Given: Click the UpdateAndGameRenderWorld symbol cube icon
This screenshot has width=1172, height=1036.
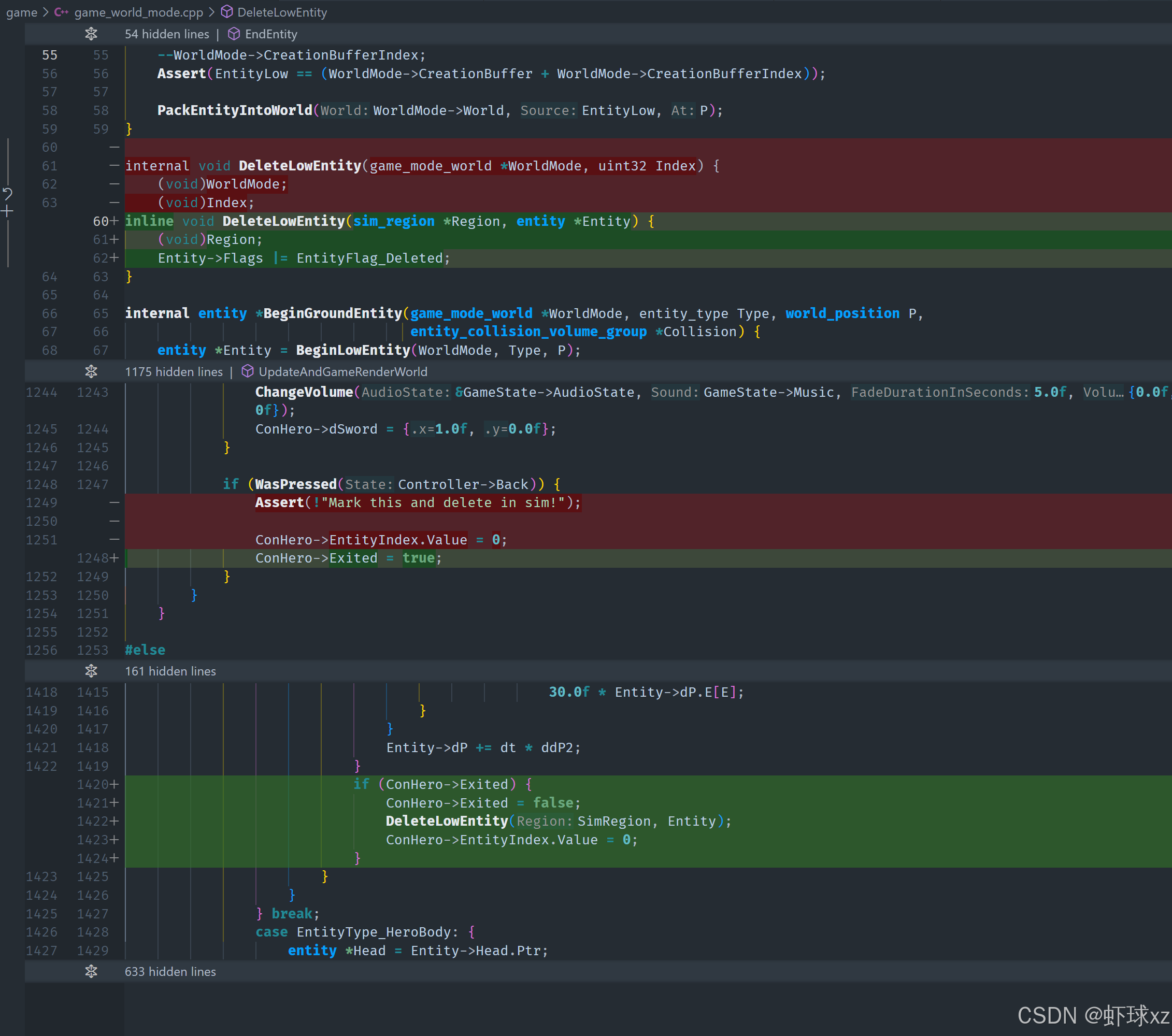Looking at the screenshot, I should 248,371.
